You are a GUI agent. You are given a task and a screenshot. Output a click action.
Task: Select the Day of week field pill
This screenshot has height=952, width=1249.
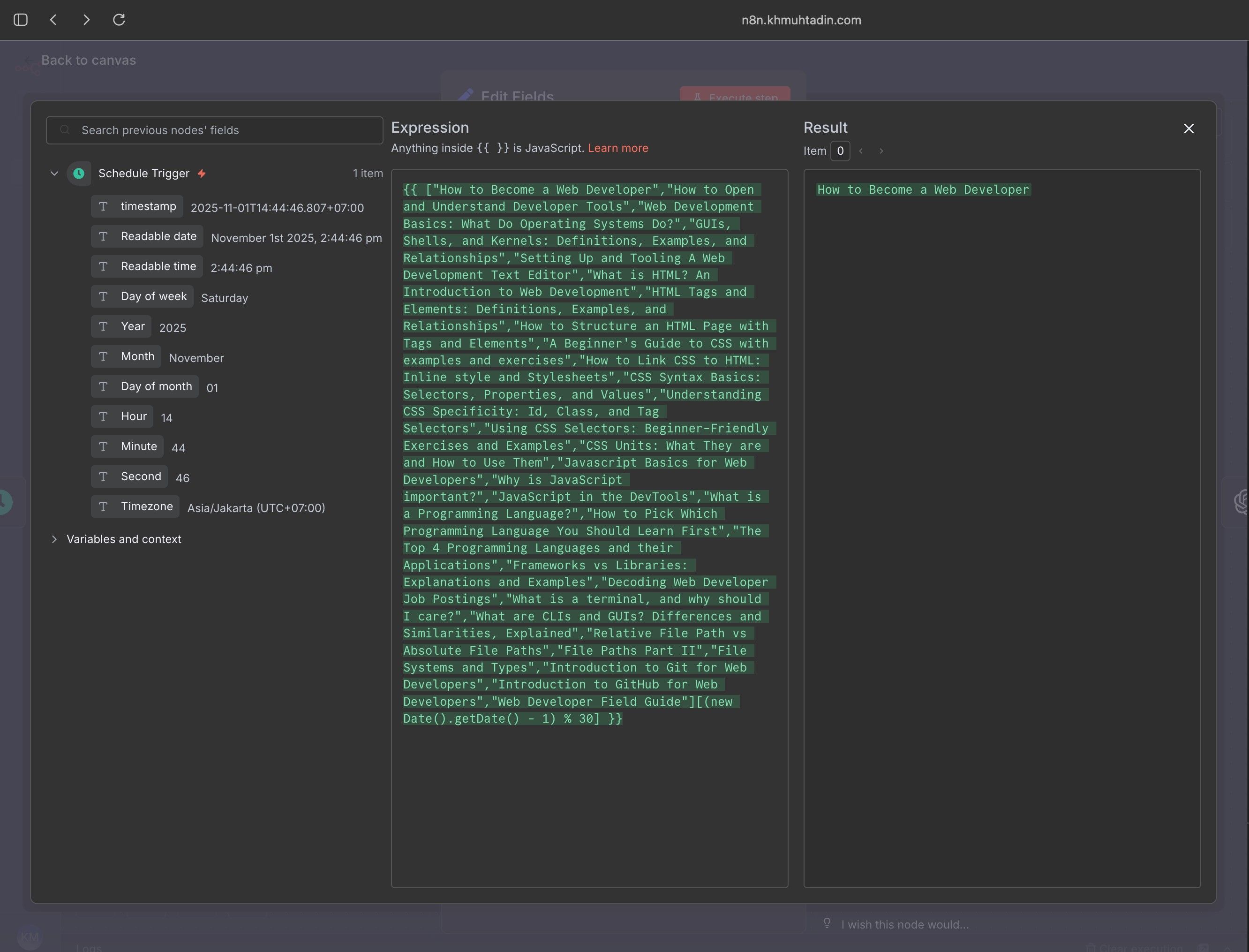point(143,296)
